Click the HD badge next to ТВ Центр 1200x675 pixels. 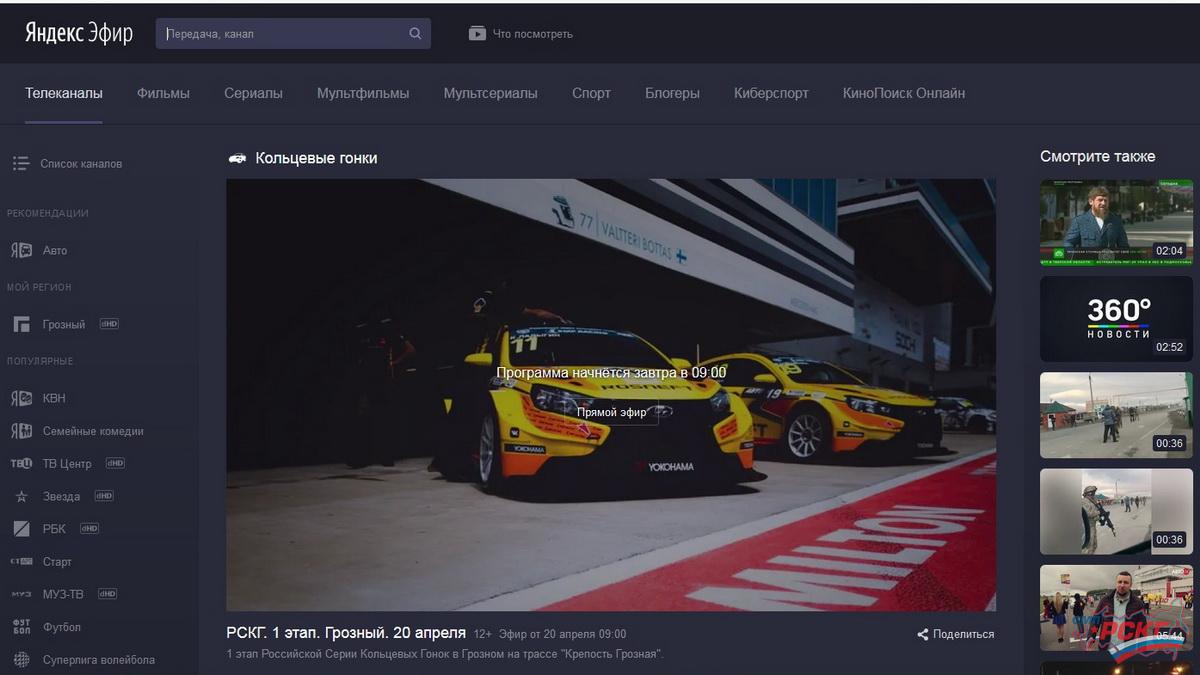tap(115, 464)
